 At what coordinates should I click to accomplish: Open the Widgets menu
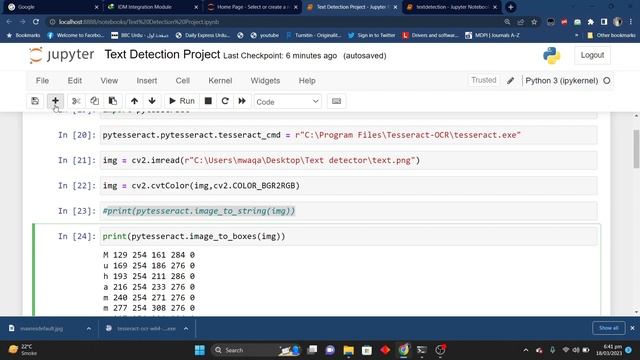click(x=265, y=81)
